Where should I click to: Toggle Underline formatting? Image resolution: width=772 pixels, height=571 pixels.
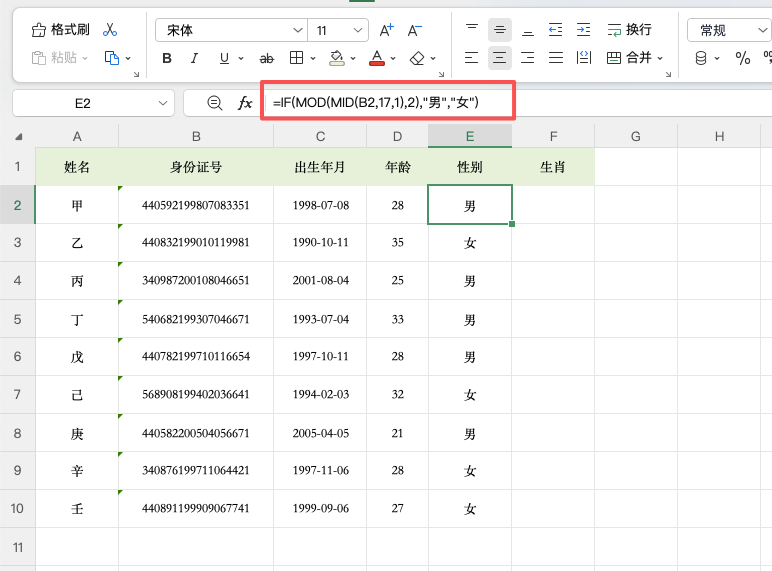pyautogui.click(x=224, y=59)
